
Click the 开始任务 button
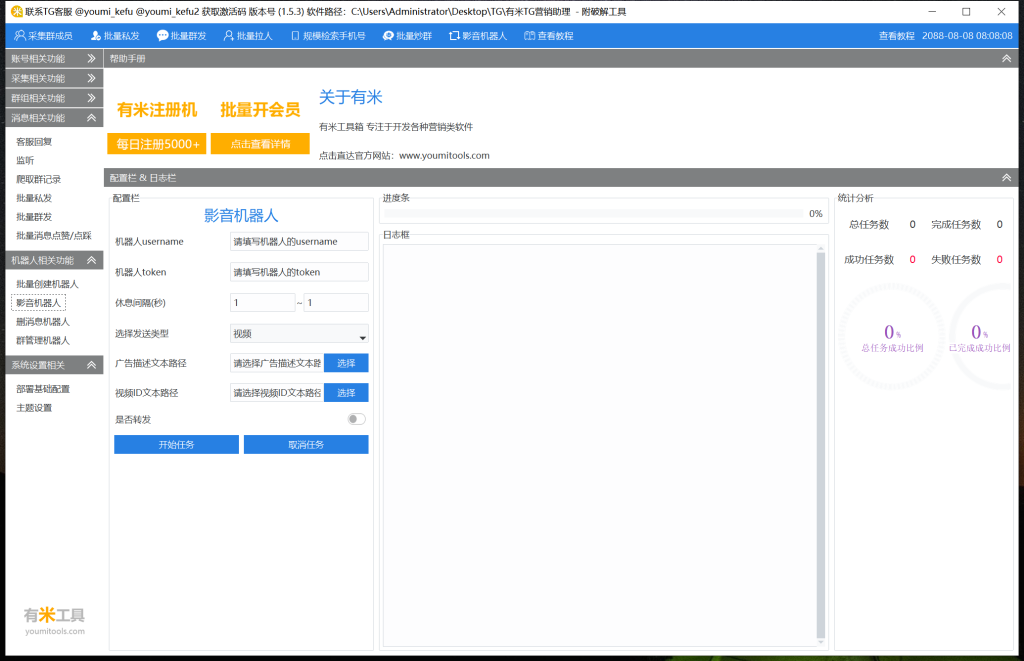176,445
